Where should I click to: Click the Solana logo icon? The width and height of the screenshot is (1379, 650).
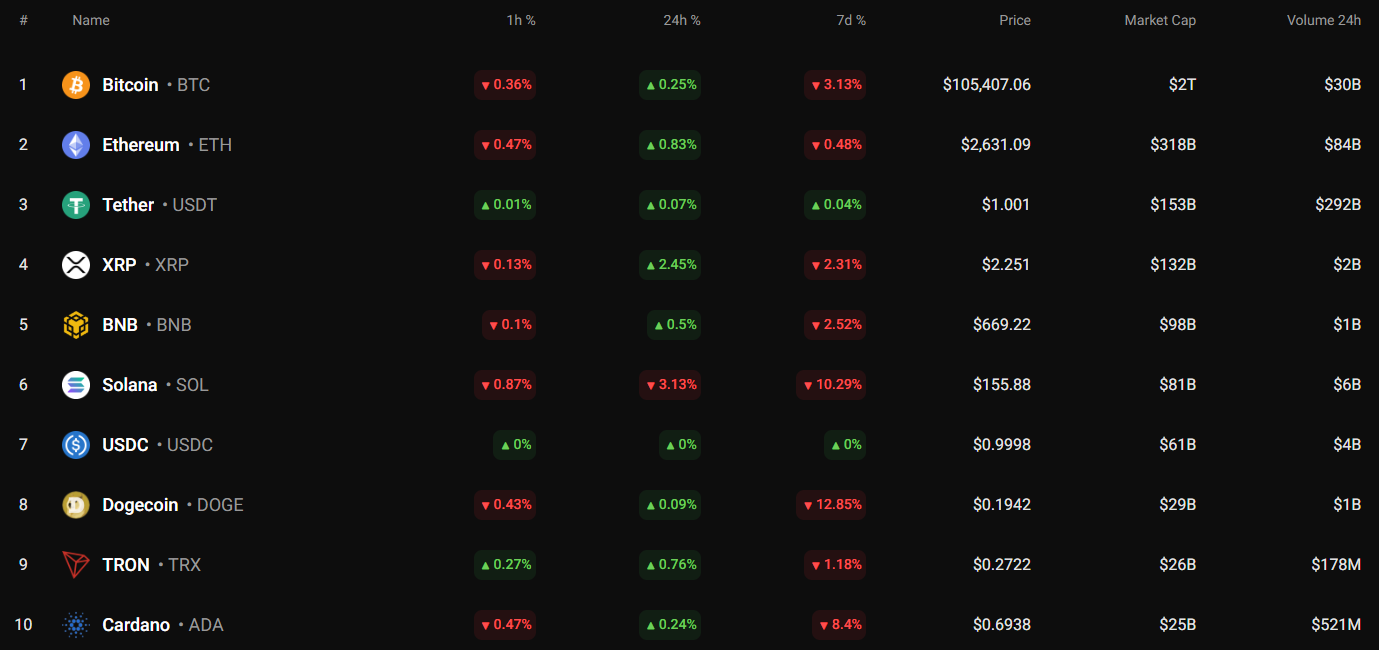76,385
